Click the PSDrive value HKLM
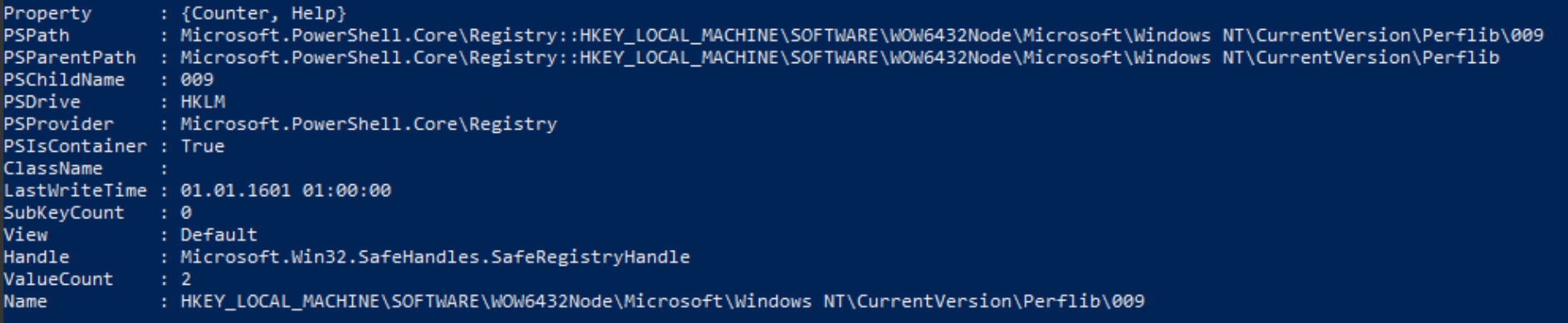Viewport: 1568px width, 323px height. pyautogui.click(x=203, y=102)
